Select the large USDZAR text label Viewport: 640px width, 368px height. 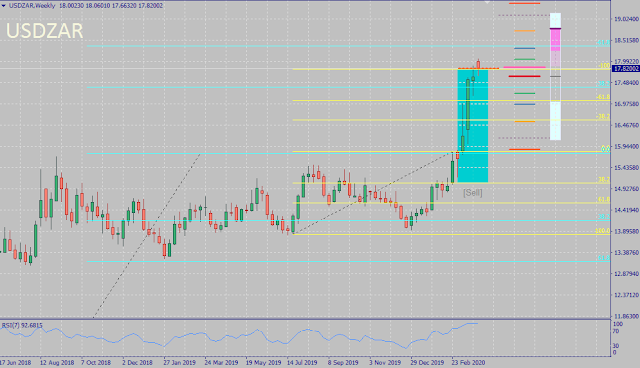tap(44, 31)
